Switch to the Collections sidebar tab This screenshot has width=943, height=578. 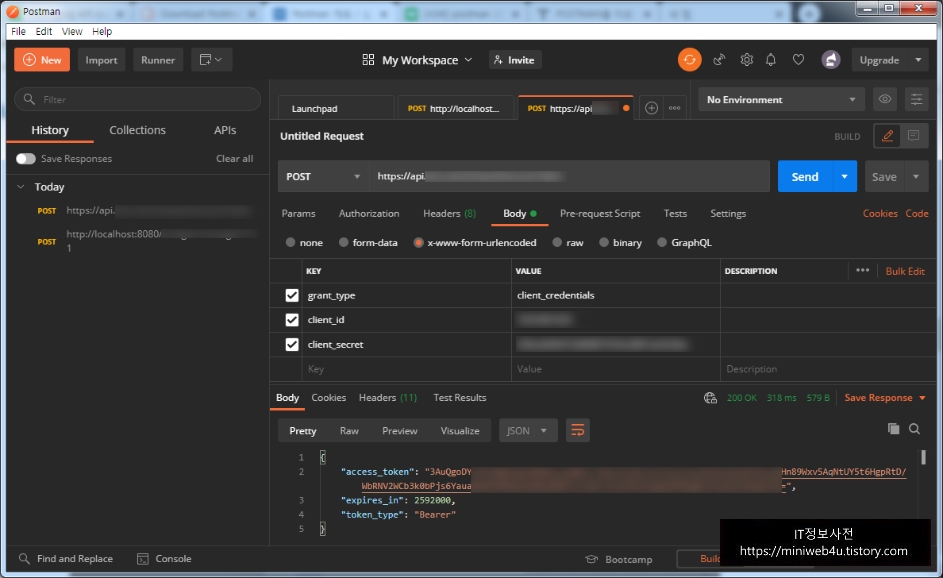coord(137,130)
